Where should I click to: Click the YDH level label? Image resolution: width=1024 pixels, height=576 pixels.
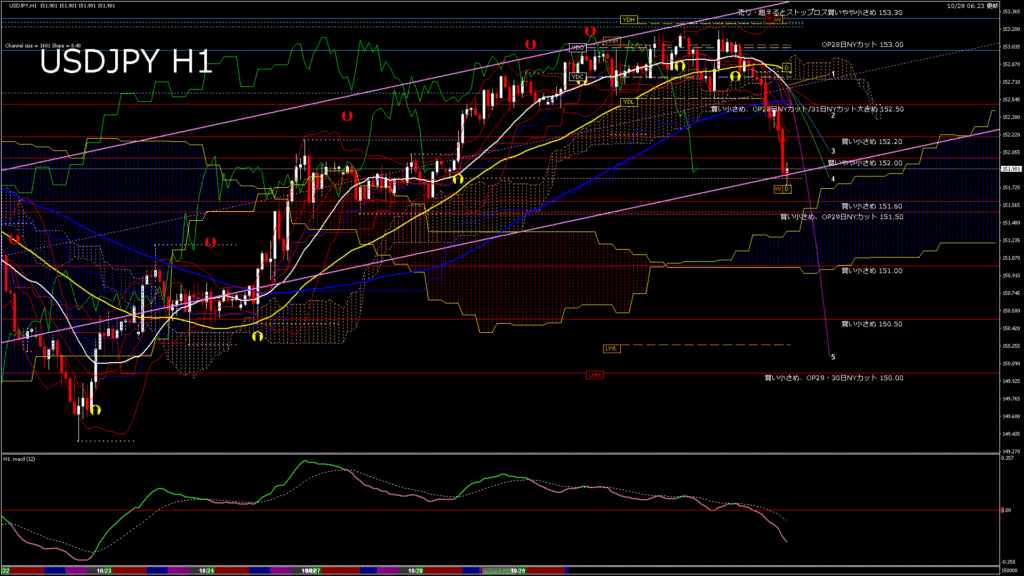pos(629,19)
